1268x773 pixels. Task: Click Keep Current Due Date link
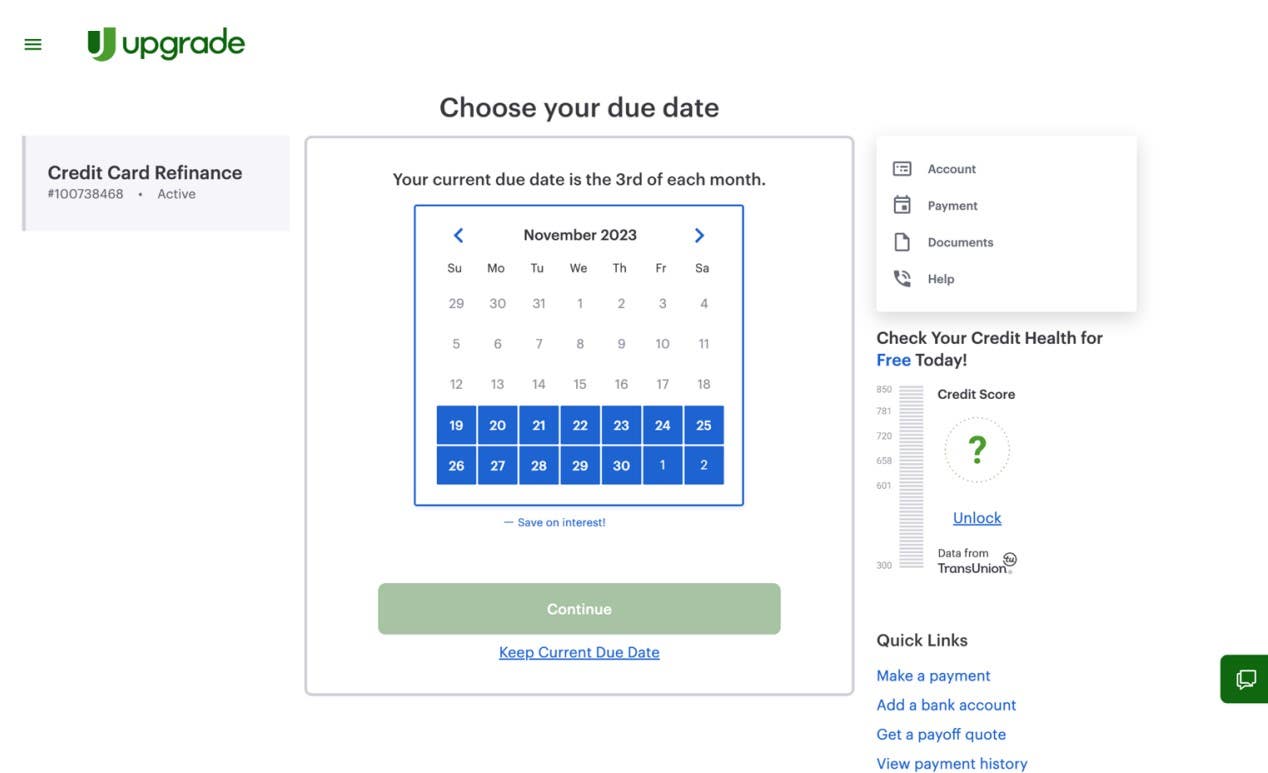coord(579,652)
